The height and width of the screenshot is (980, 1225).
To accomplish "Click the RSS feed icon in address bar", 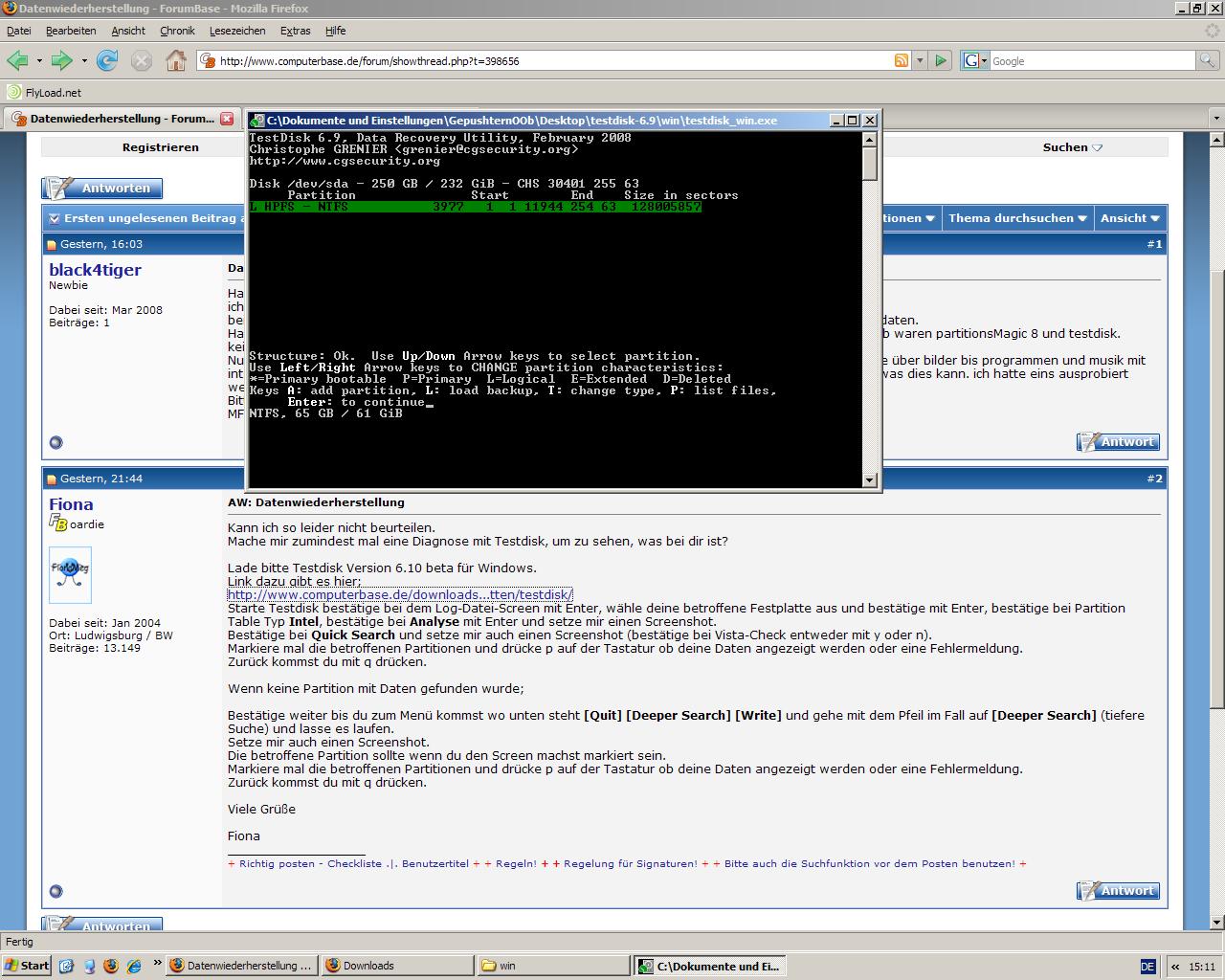I will 902,60.
